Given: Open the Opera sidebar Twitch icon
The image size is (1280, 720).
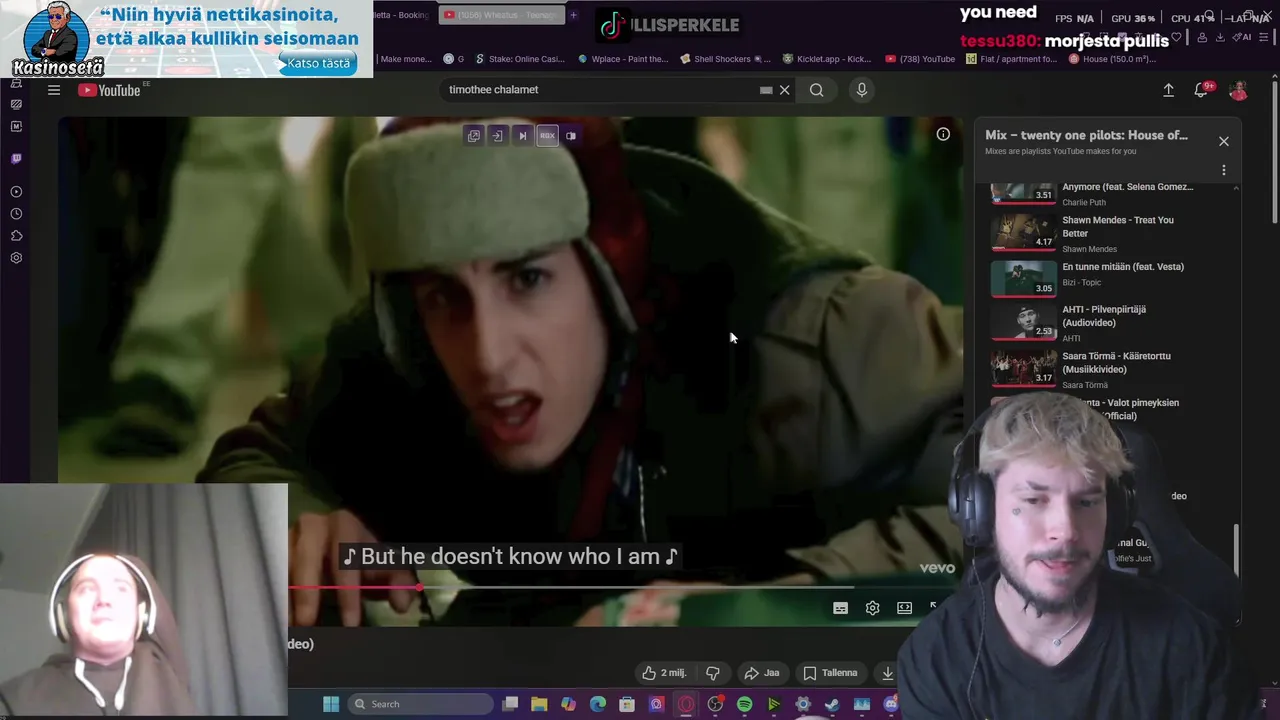Looking at the screenshot, I should [x=16, y=159].
